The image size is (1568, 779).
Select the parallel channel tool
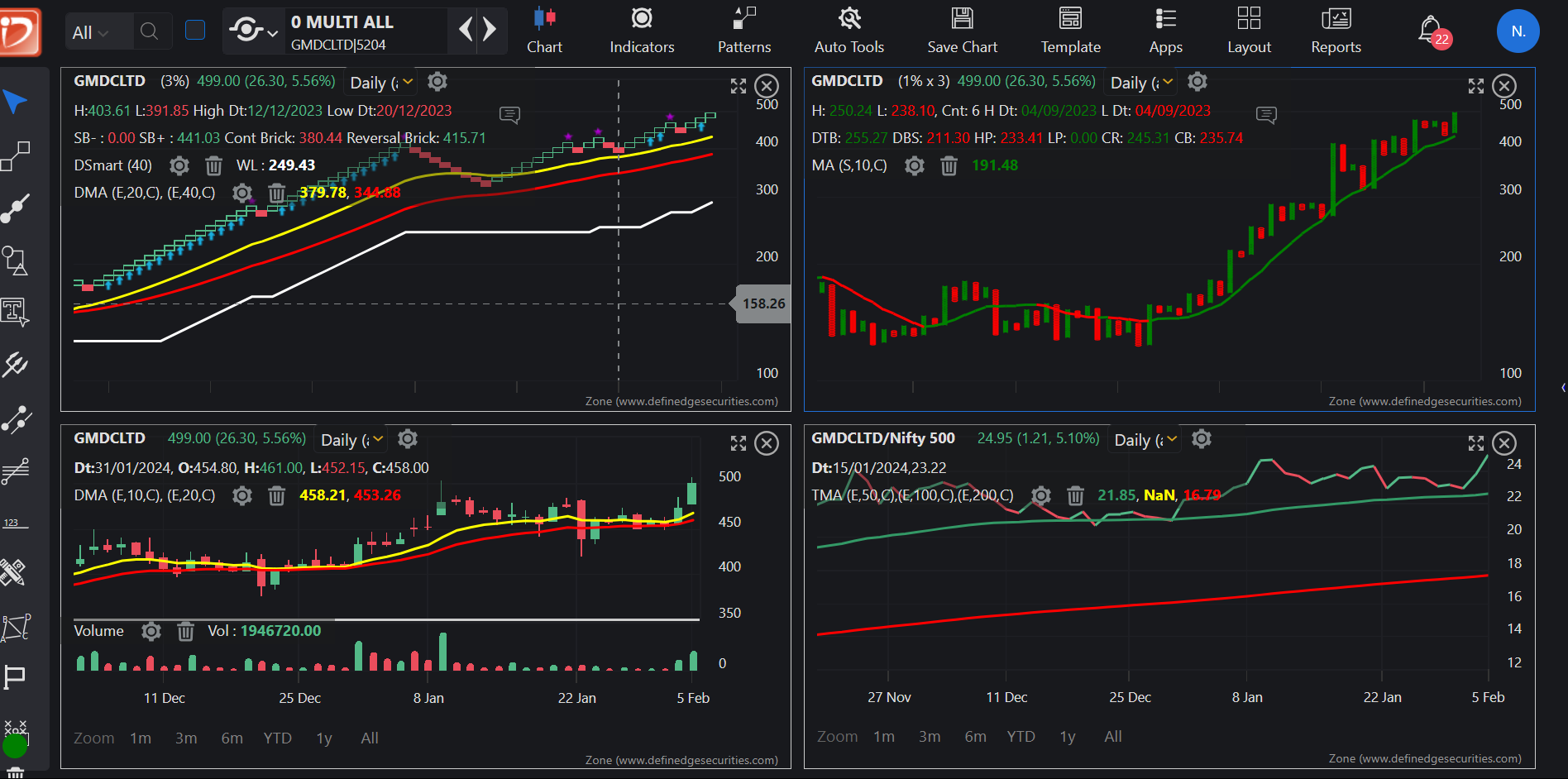click(16, 420)
